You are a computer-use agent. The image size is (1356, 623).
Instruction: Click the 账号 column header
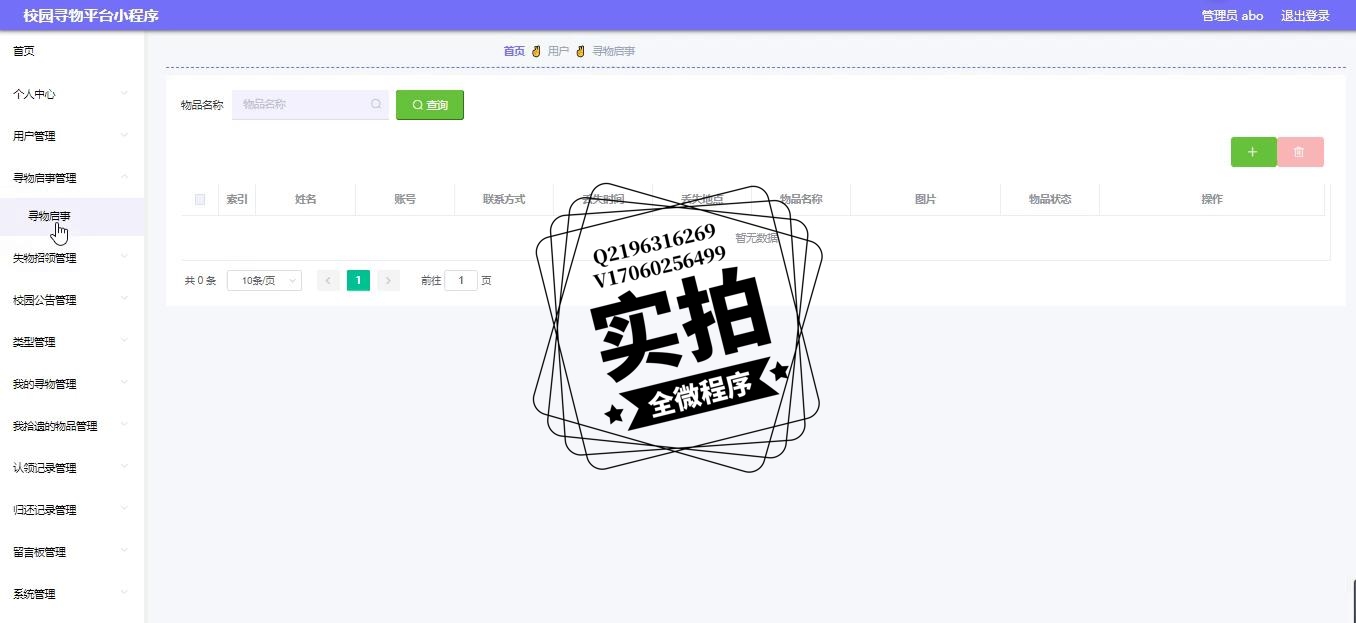tap(405, 200)
